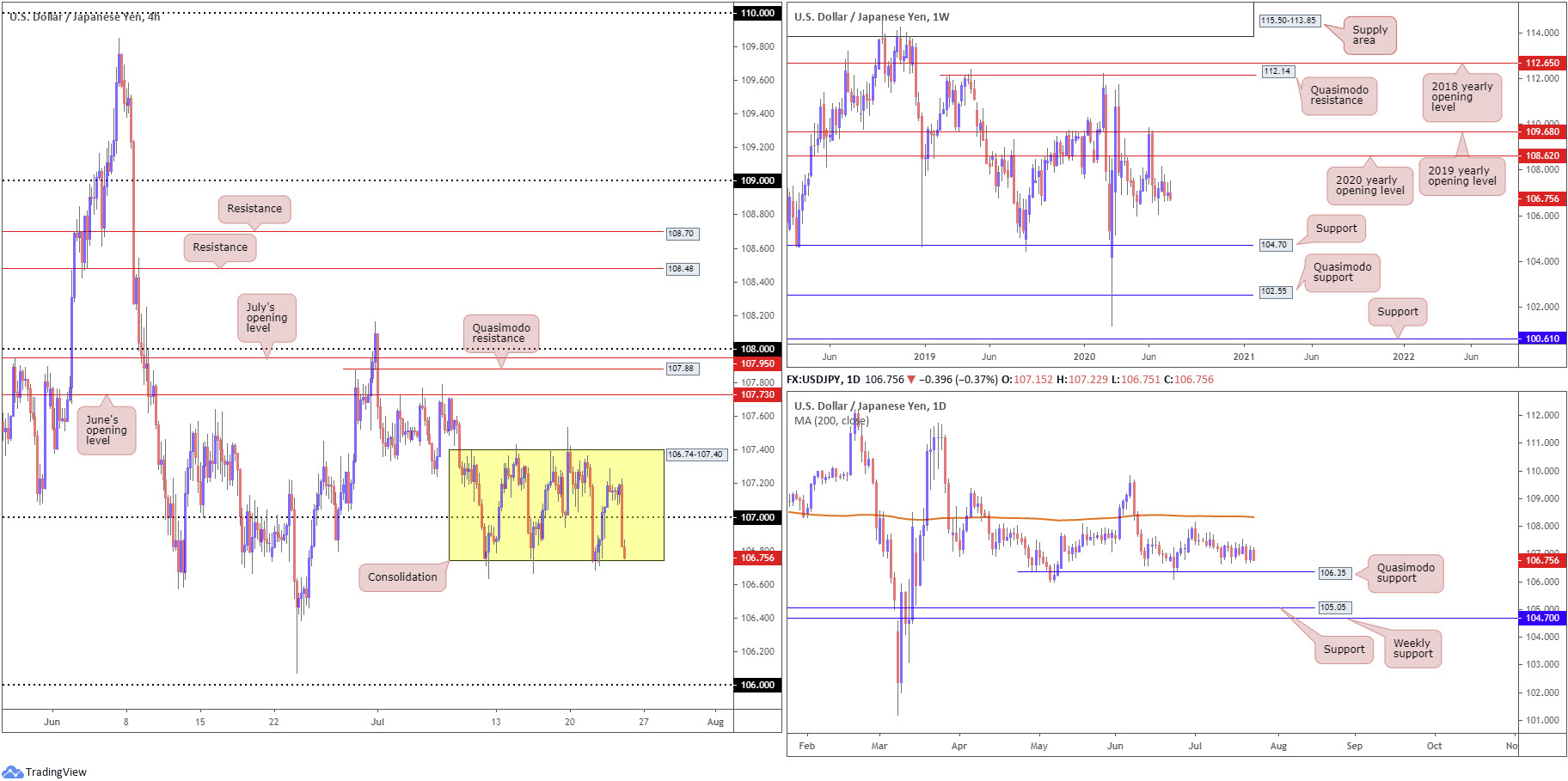Select the 2020 yearly opening level callout
The height and width of the screenshot is (781, 1568).
click(1369, 186)
